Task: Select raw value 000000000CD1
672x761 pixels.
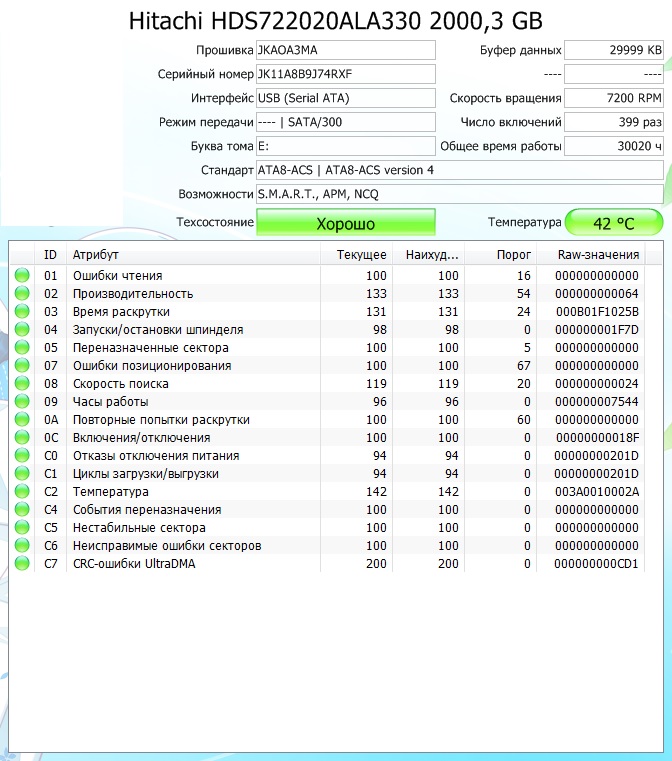Action: 596,563
